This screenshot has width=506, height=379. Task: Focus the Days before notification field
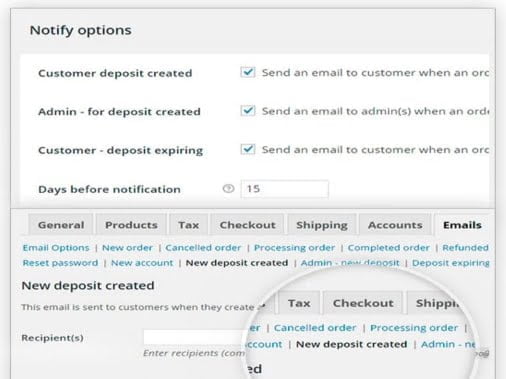pos(285,189)
